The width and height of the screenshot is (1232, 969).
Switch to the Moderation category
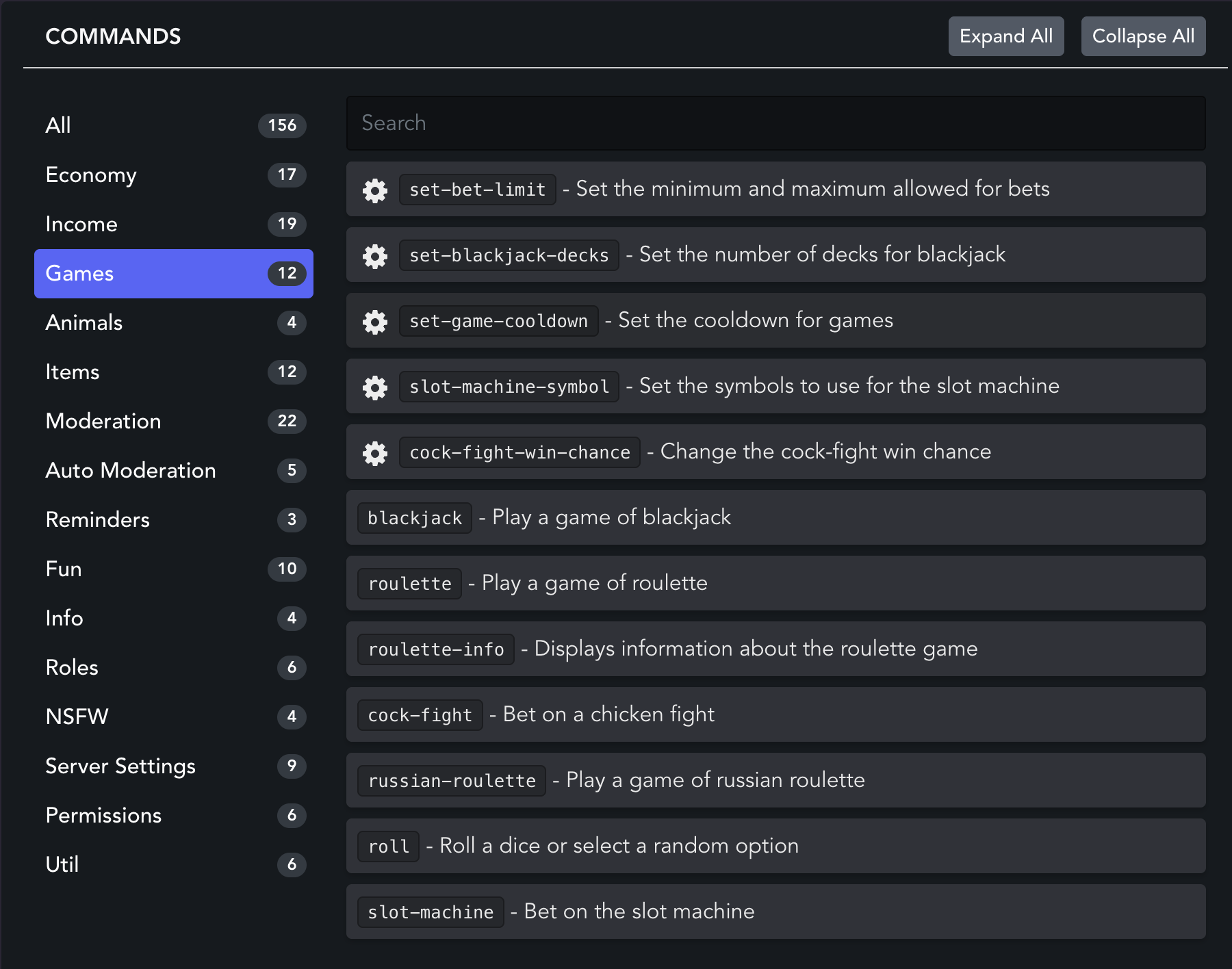point(174,422)
